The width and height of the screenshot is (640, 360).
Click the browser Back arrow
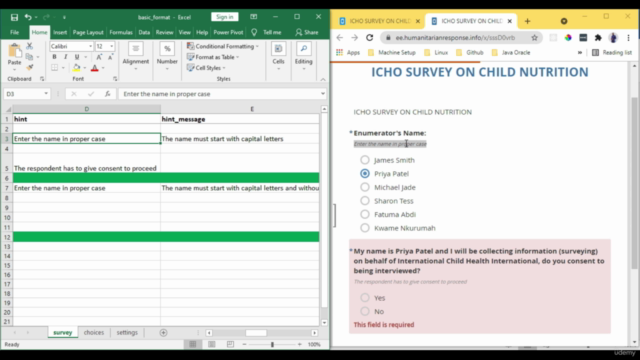340,38
